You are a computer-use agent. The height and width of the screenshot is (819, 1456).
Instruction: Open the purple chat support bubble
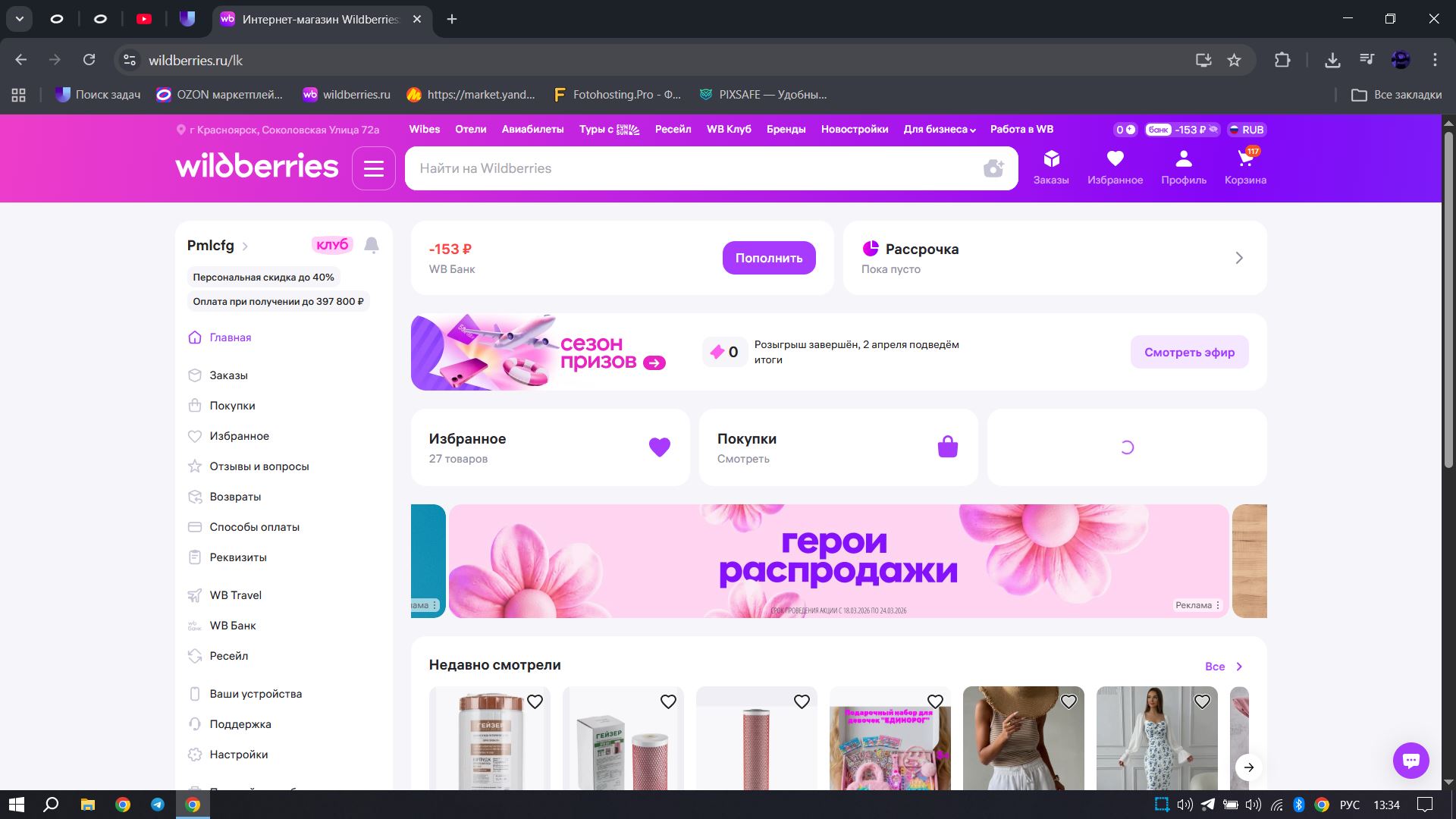1410,760
